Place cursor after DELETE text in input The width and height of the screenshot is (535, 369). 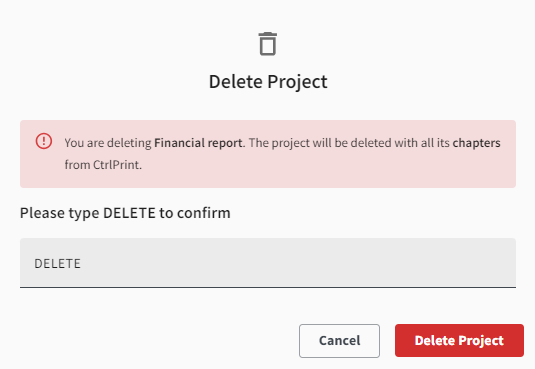[82, 264]
